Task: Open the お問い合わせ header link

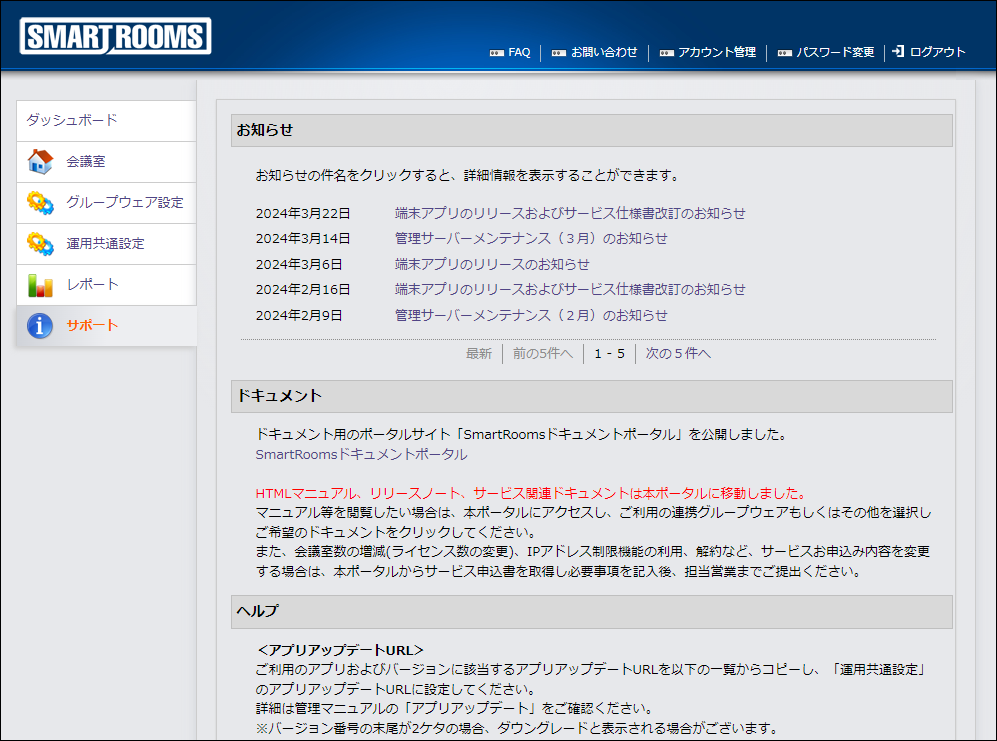Action: (x=604, y=53)
